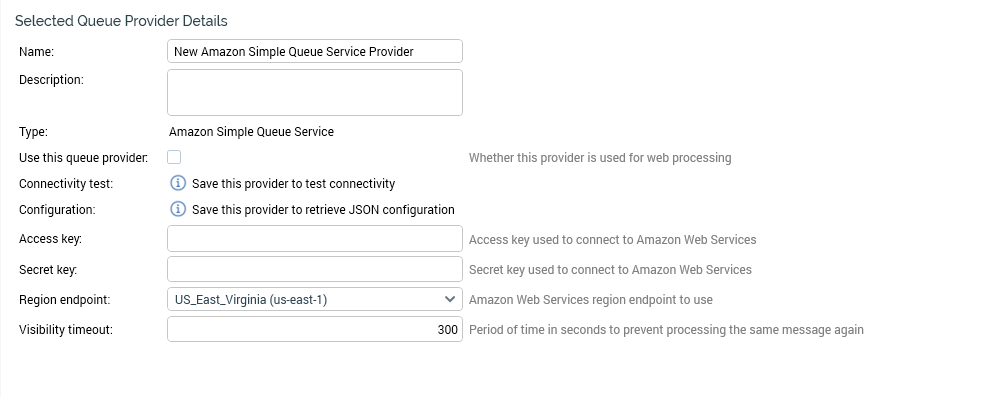Click the Use this queue provider label
This screenshot has width=990, height=397.
(x=83, y=158)
